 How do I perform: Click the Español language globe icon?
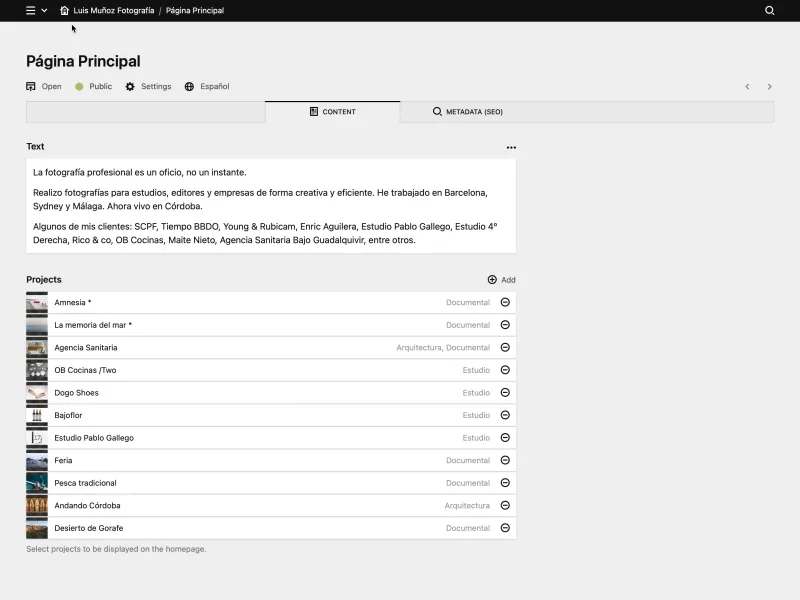pyautogui.click(x=187, y=86)
